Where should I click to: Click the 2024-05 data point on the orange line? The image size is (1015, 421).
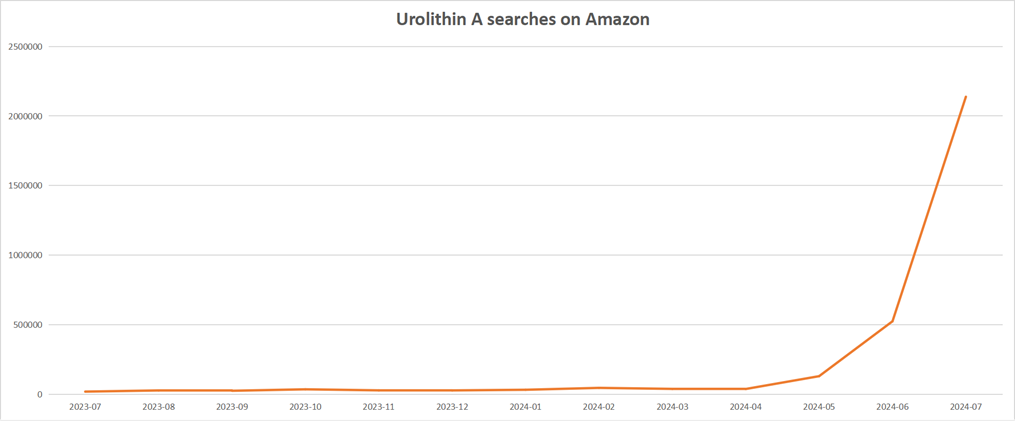pos(819,376)
